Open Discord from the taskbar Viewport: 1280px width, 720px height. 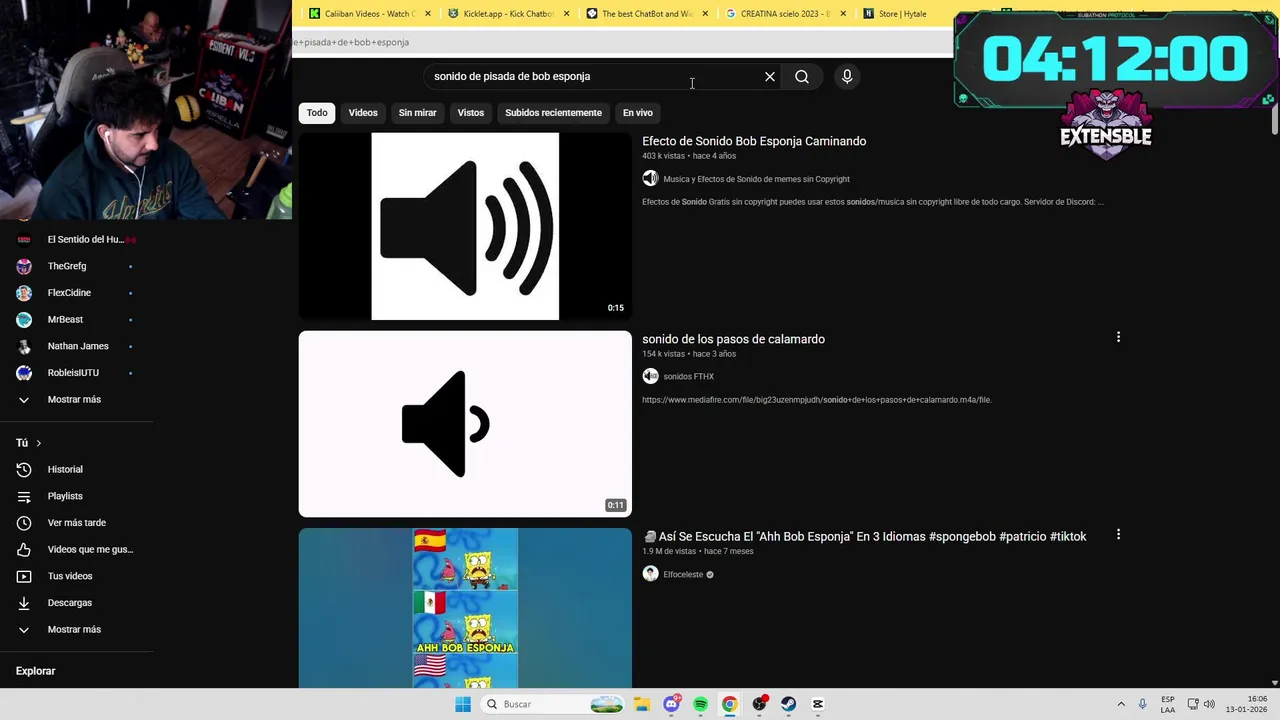click(x=671, y=704)
